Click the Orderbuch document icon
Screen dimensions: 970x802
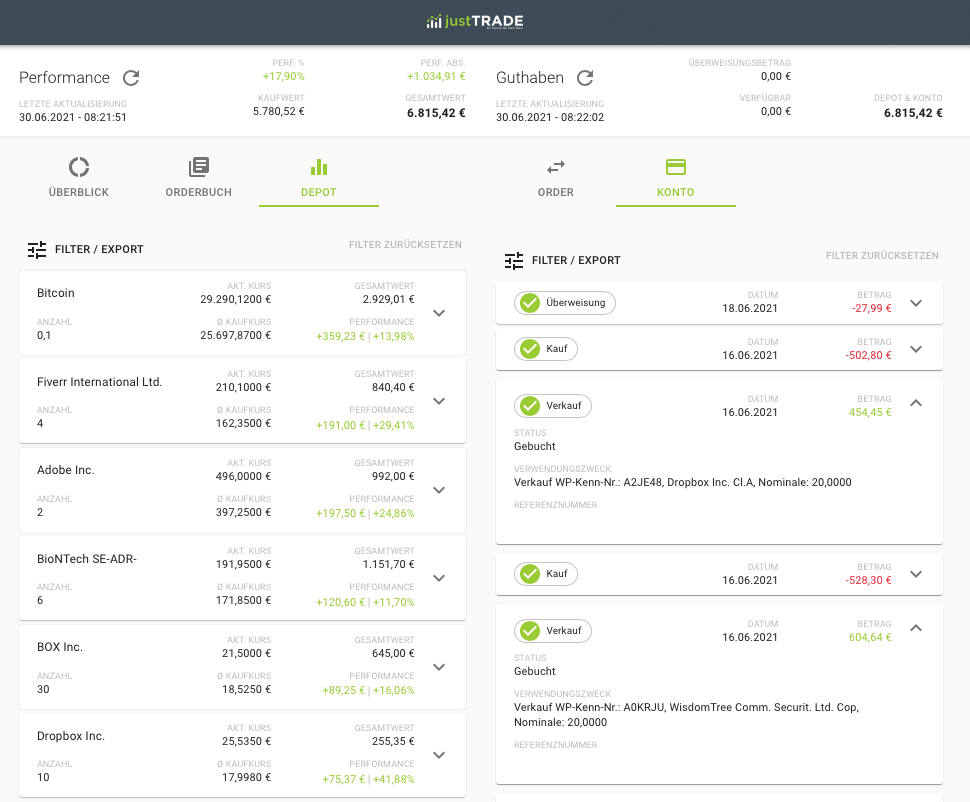pyautogui.click(x=199, y=167)
